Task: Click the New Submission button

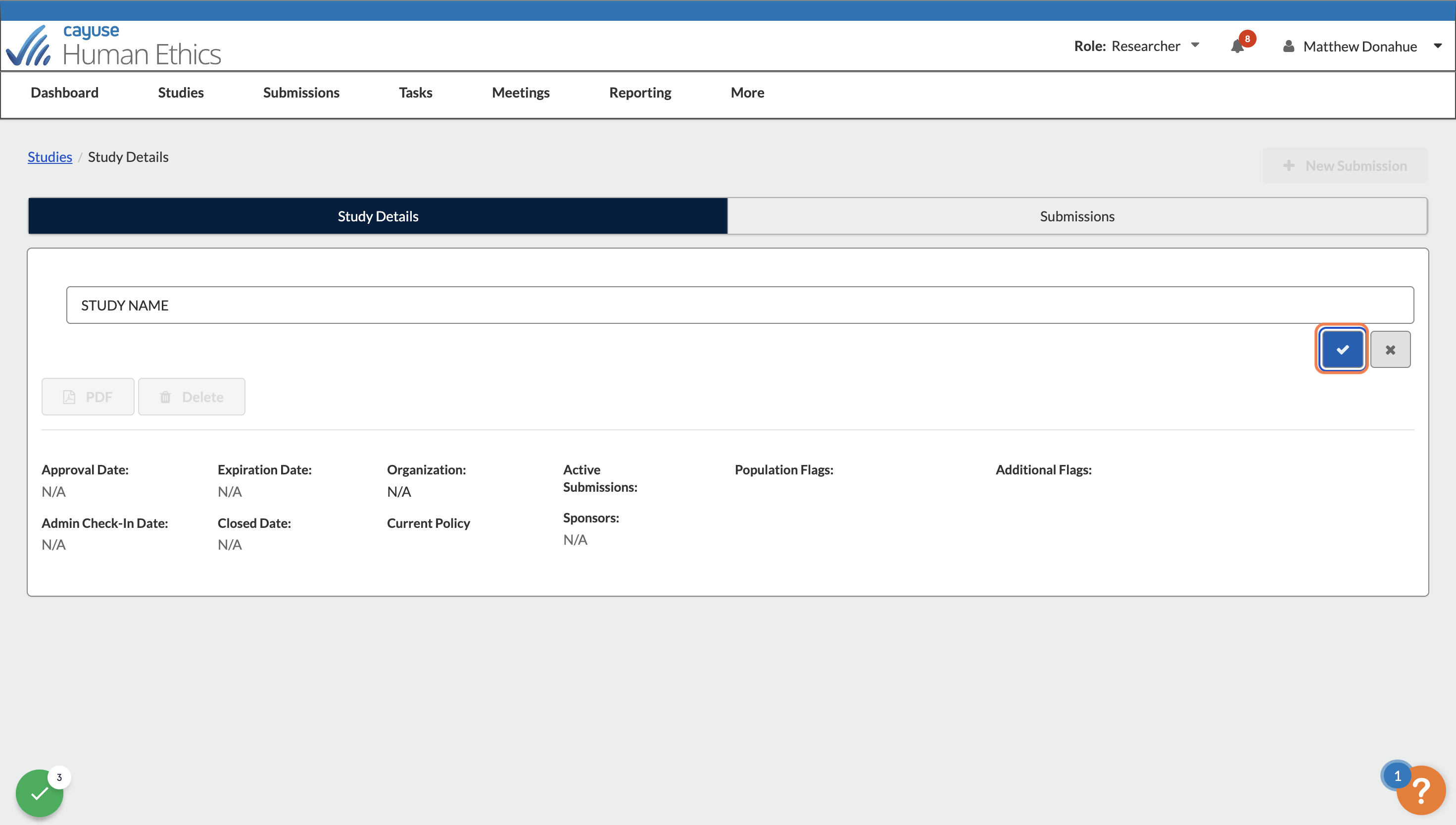Action: pyautogui.click(x=1345, y=165)
